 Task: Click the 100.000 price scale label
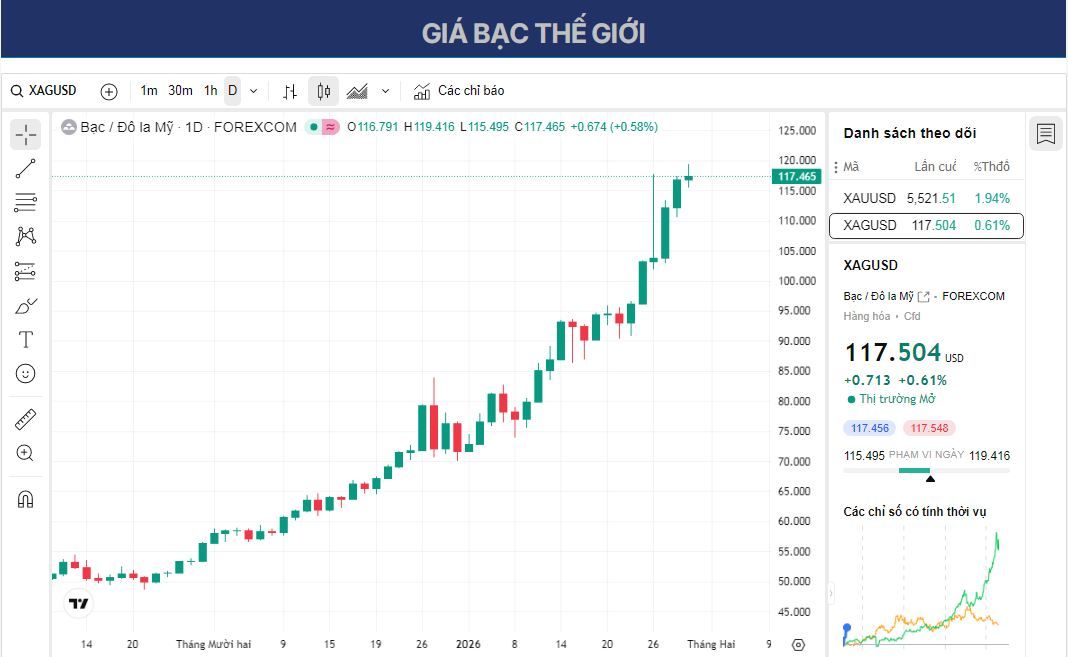pyautogui.click(x=797, y=281)
